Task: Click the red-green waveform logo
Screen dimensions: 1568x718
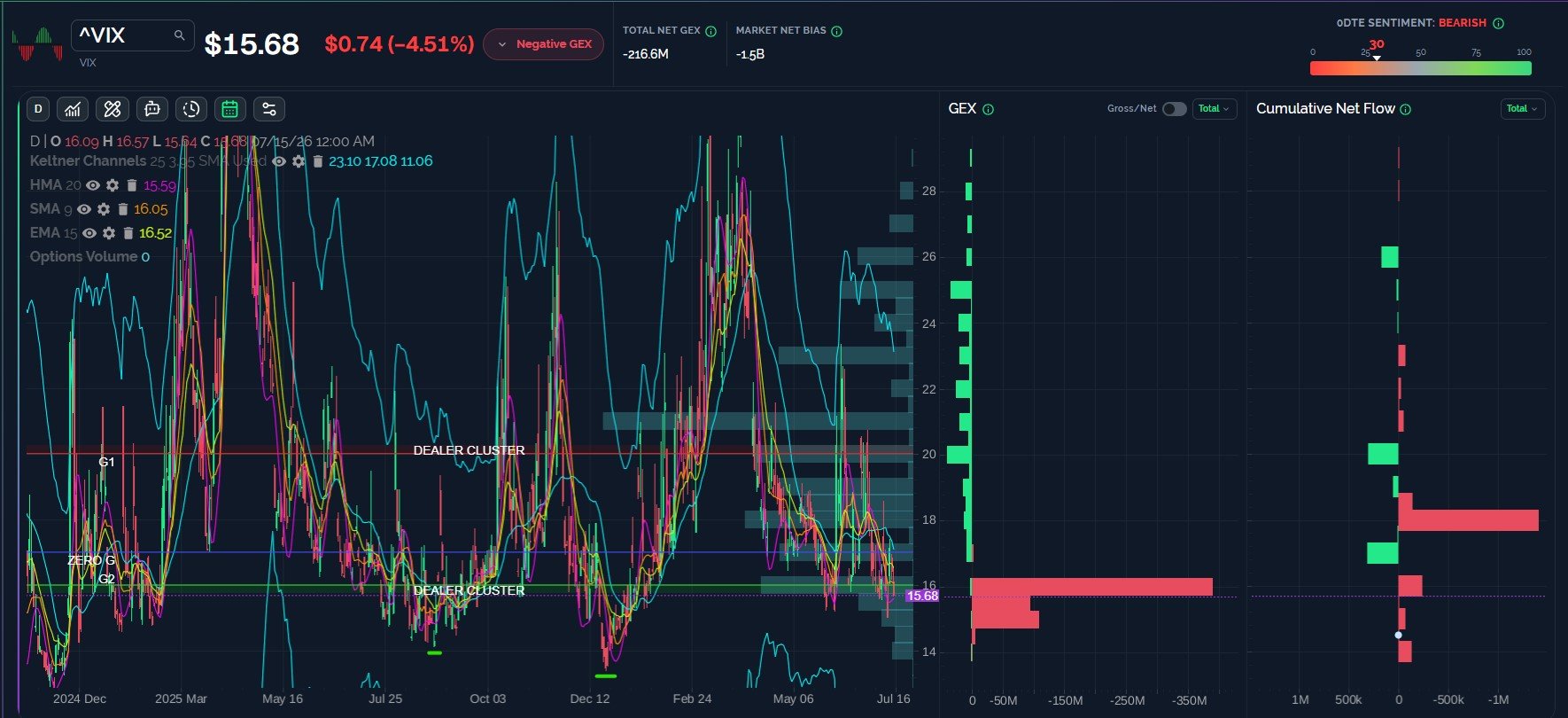Action: 37,43
